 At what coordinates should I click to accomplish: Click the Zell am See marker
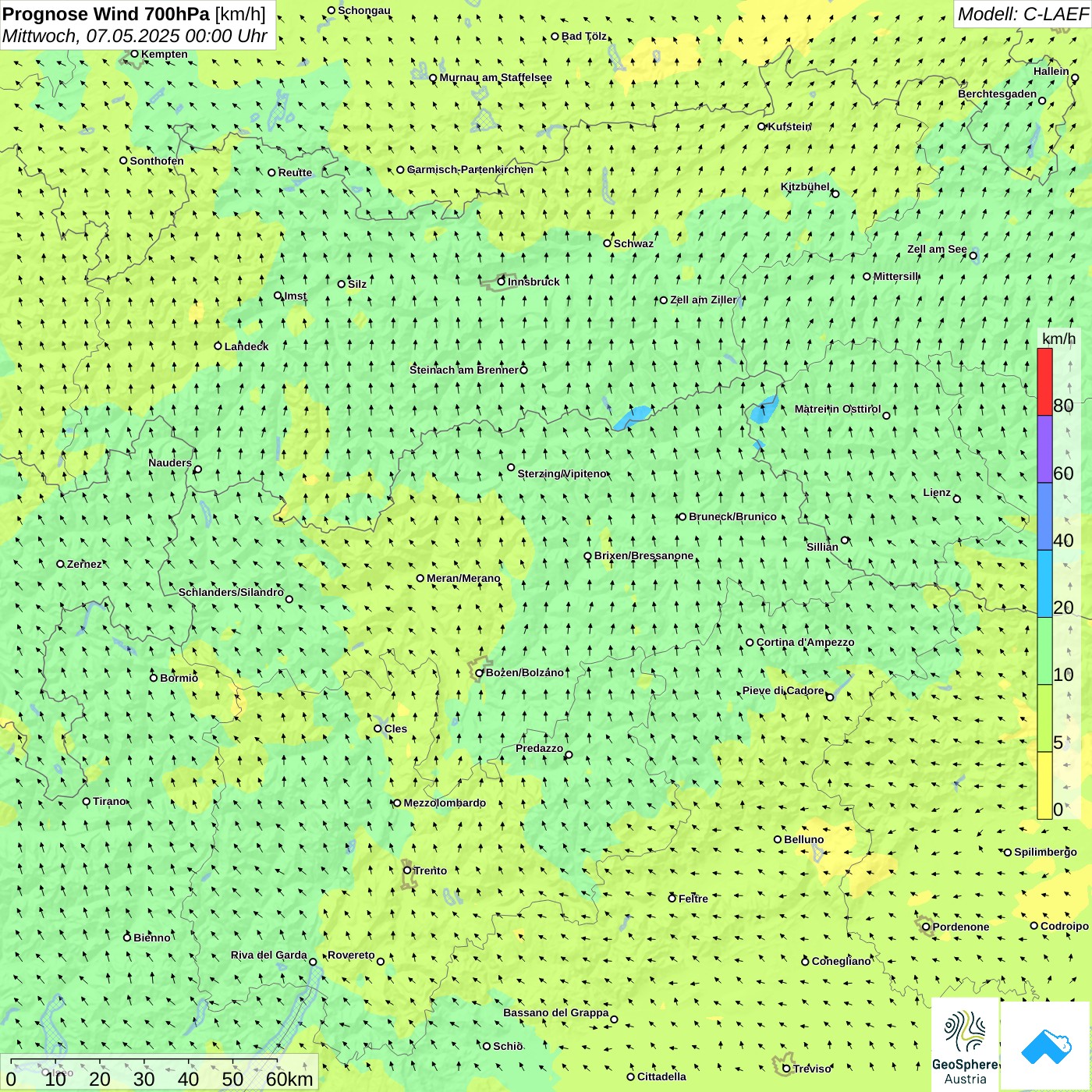pos(973,255)
